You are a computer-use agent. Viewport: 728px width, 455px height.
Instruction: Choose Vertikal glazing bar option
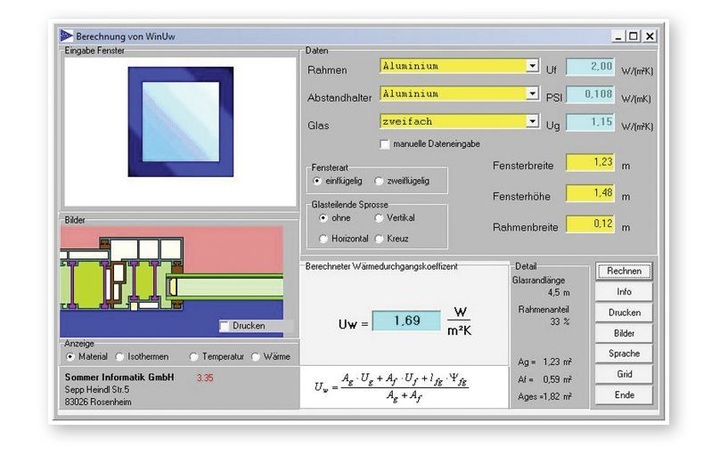pos(378,217)
